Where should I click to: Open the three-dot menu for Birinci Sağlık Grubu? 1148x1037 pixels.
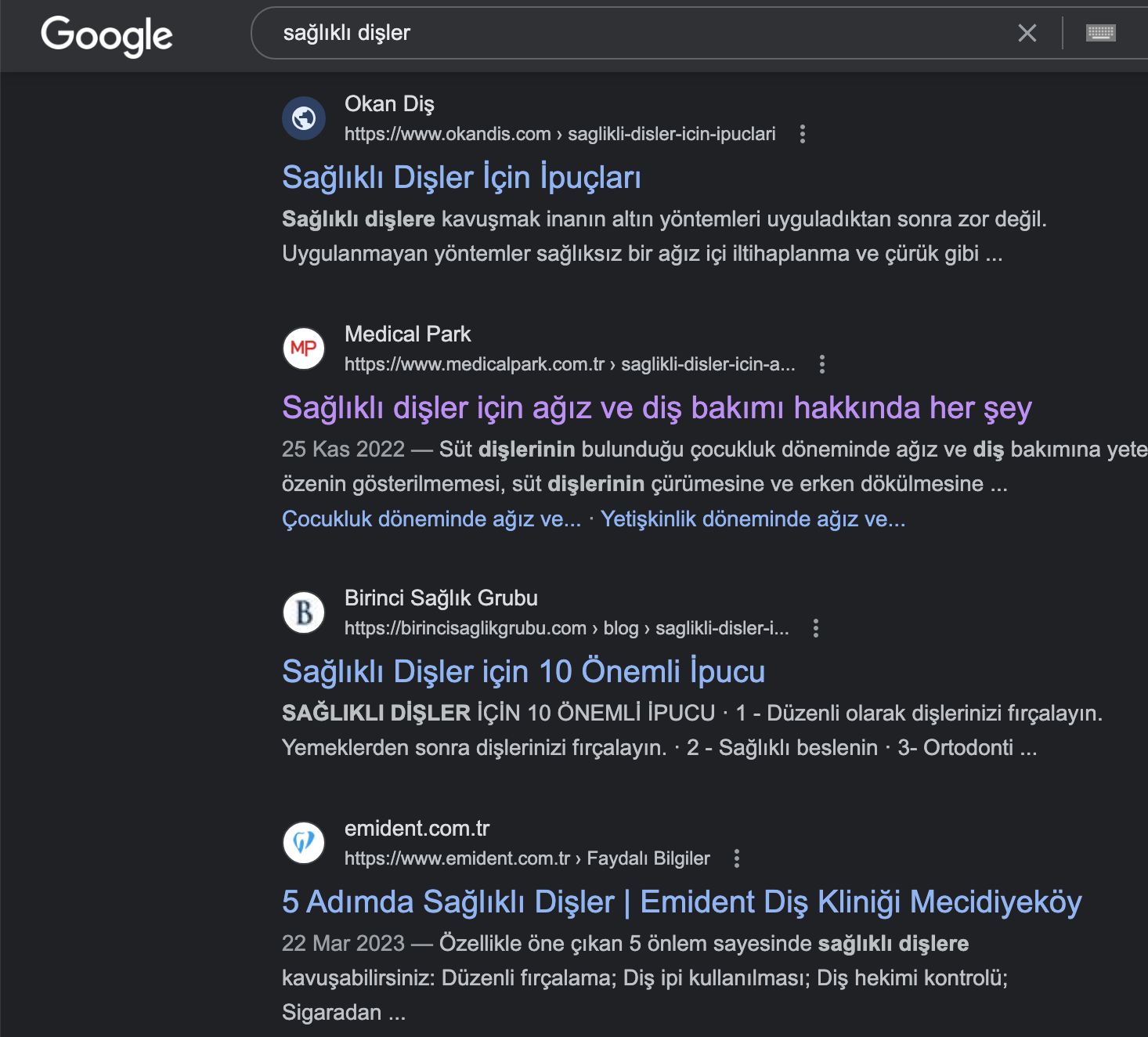click(816, 628)
